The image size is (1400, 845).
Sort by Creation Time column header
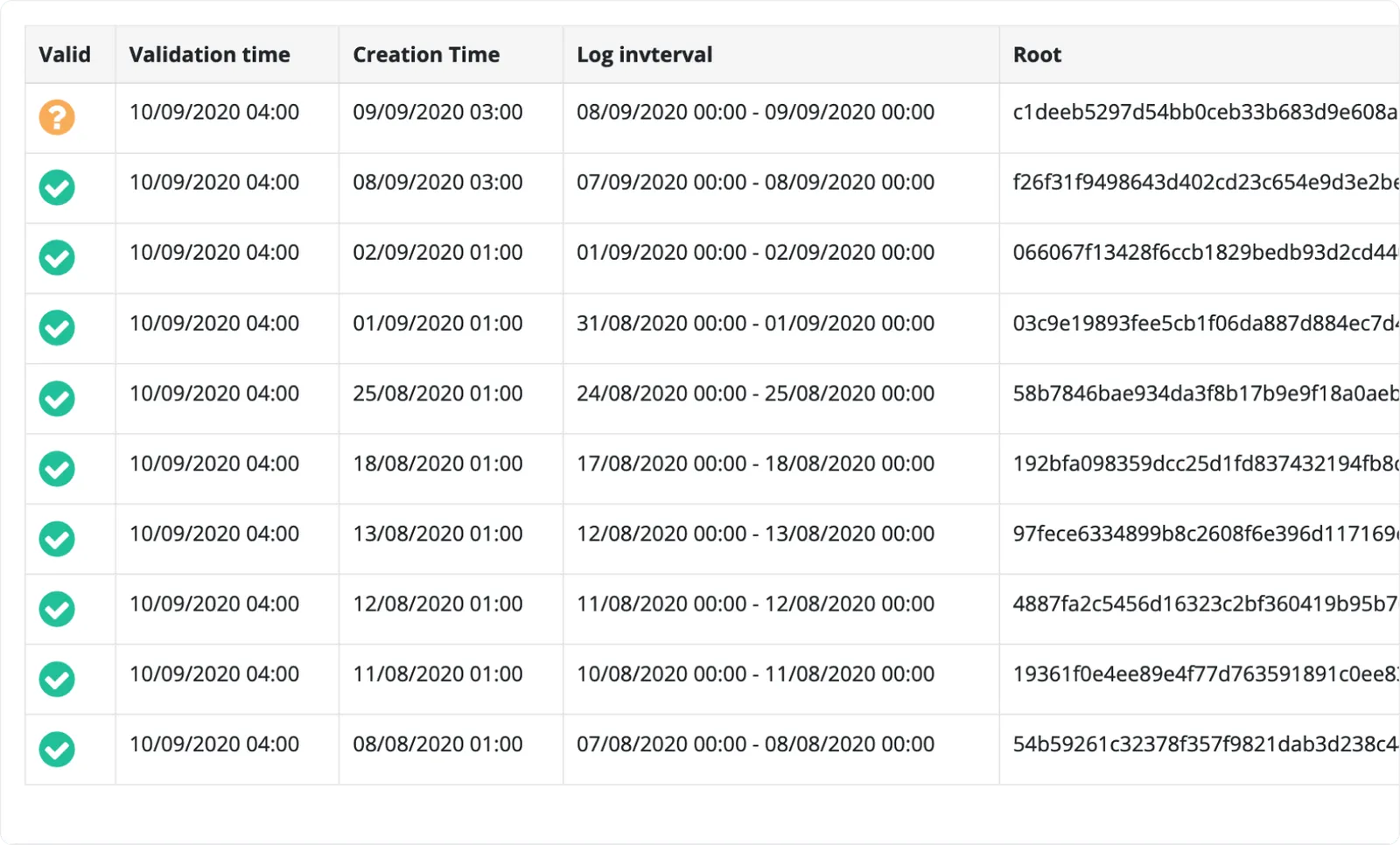(426, 54)
